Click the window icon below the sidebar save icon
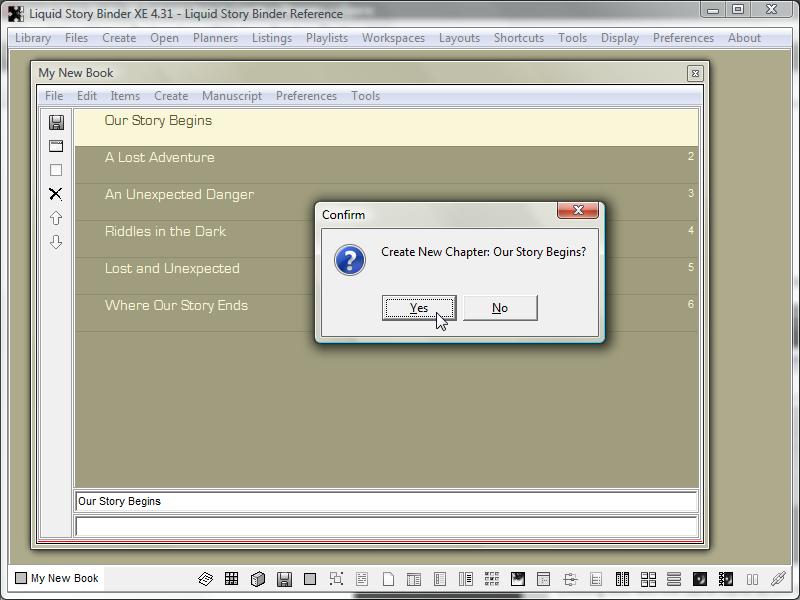The height and width of the screenshot is (600, 800). click(56, 146)
